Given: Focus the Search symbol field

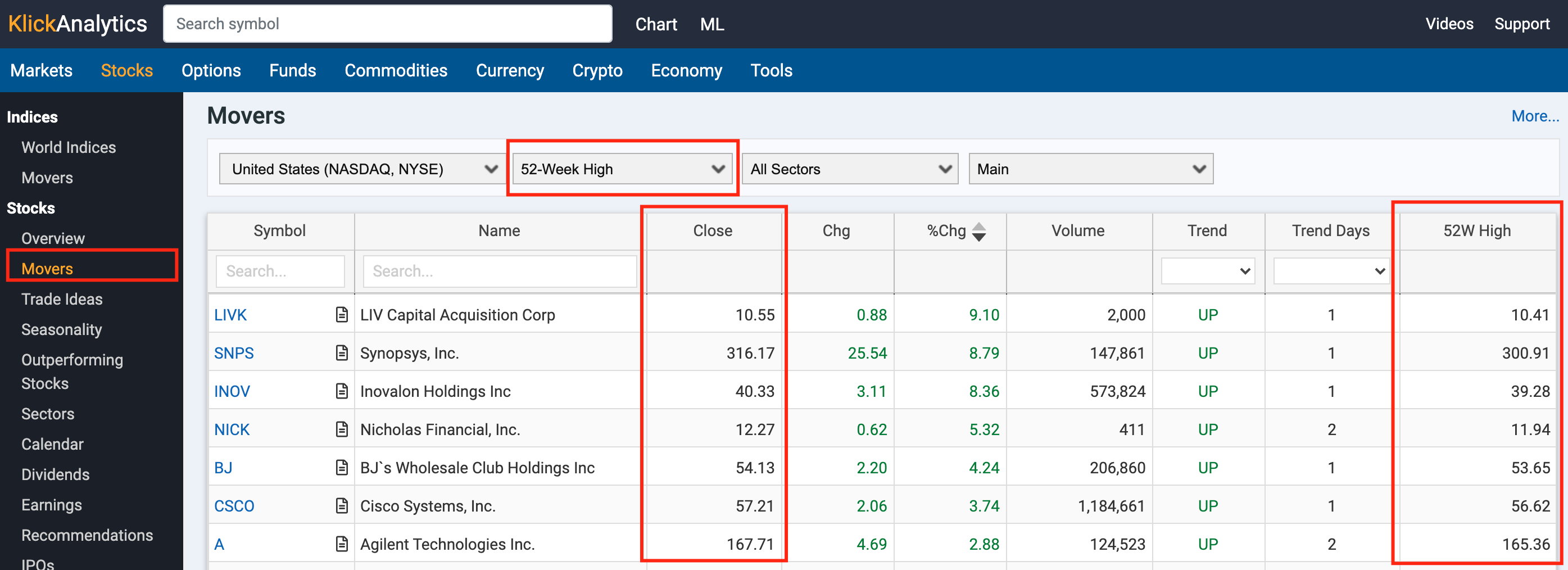Looking at the screenshot, I should pos(388,24).
